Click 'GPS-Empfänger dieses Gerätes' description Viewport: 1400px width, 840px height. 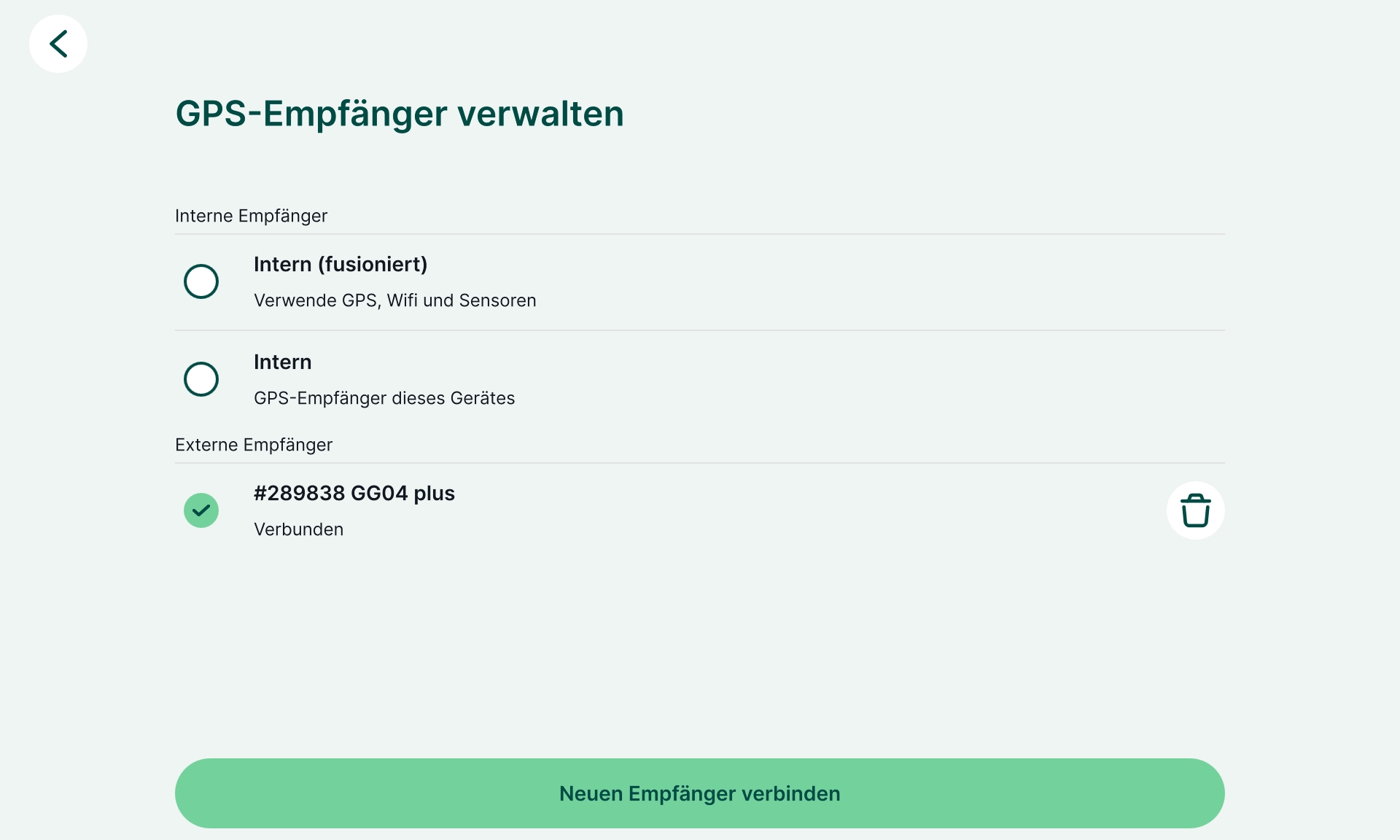384,398
